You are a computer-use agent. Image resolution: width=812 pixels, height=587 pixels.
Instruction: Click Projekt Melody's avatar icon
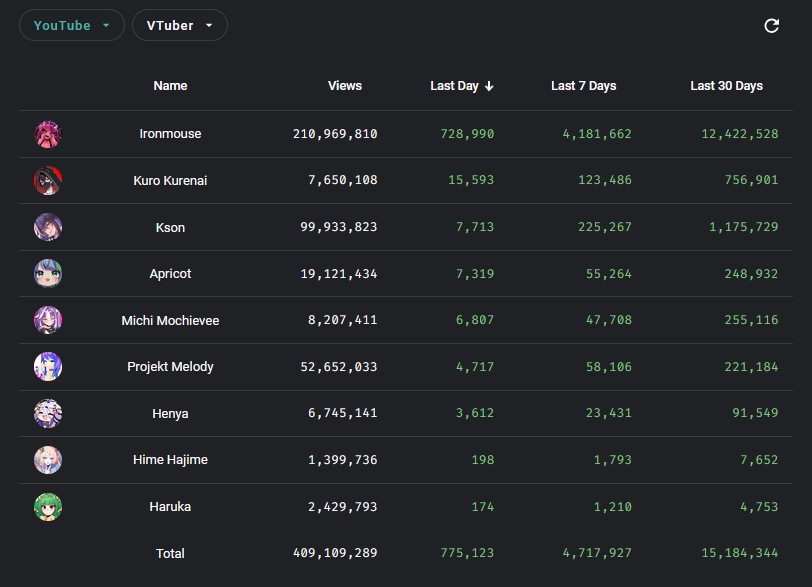coord(48,367)
